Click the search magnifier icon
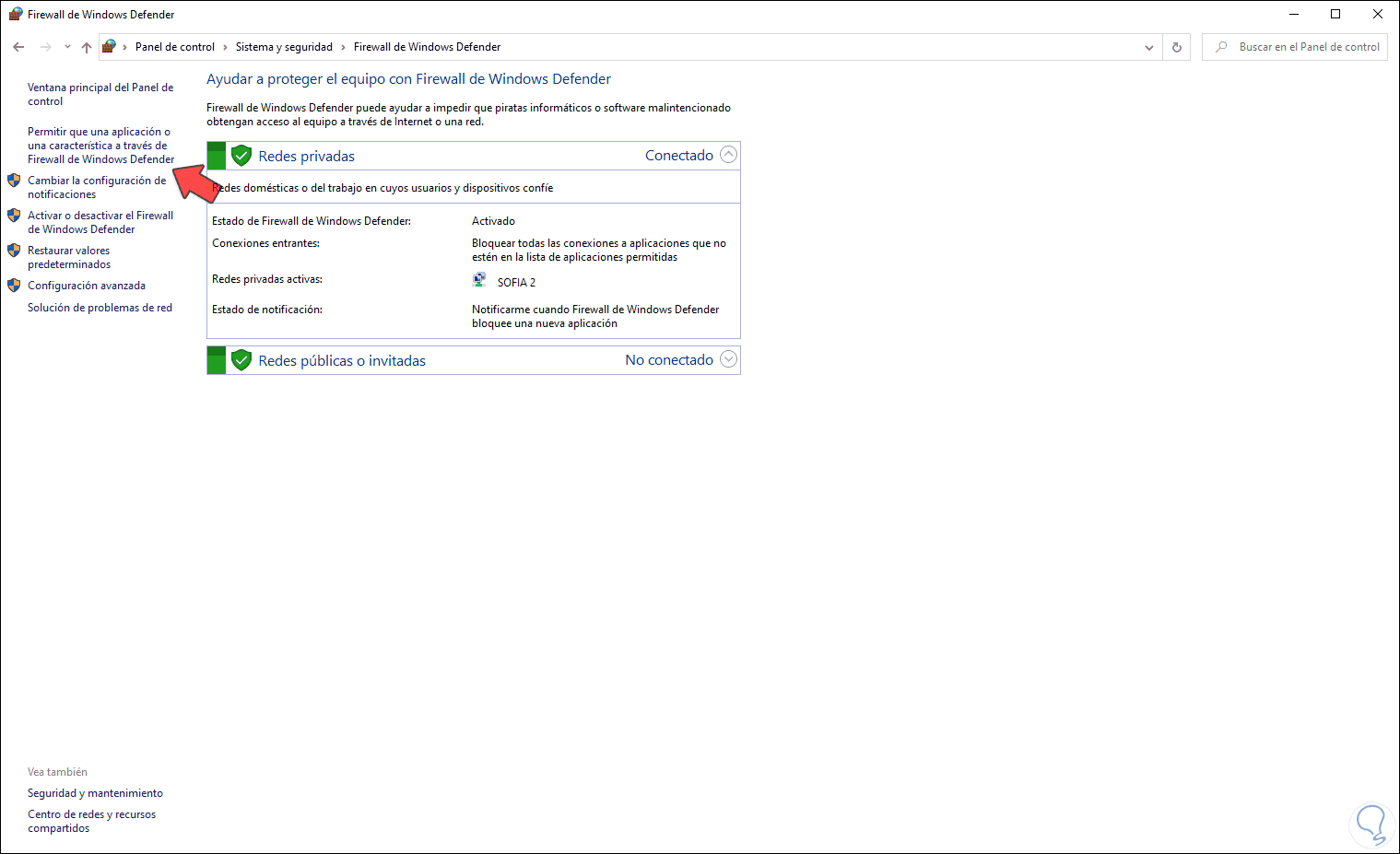 (x=1221, y=47)
